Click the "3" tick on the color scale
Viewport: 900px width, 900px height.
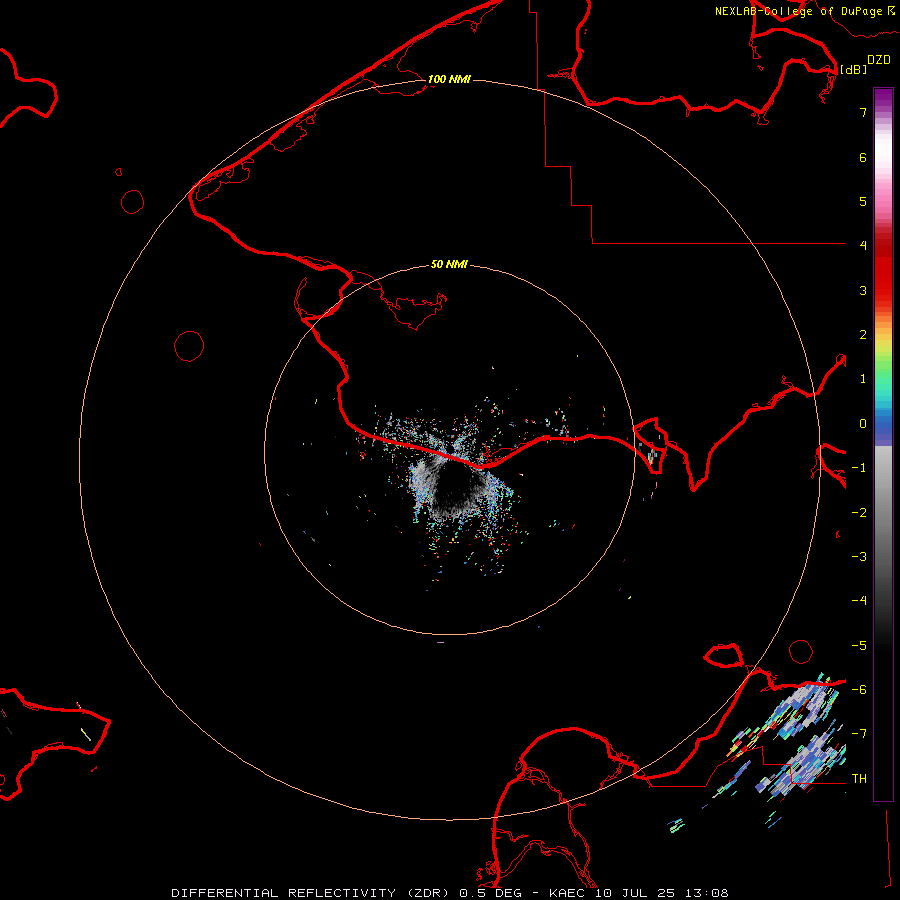[x=863, y=290]
